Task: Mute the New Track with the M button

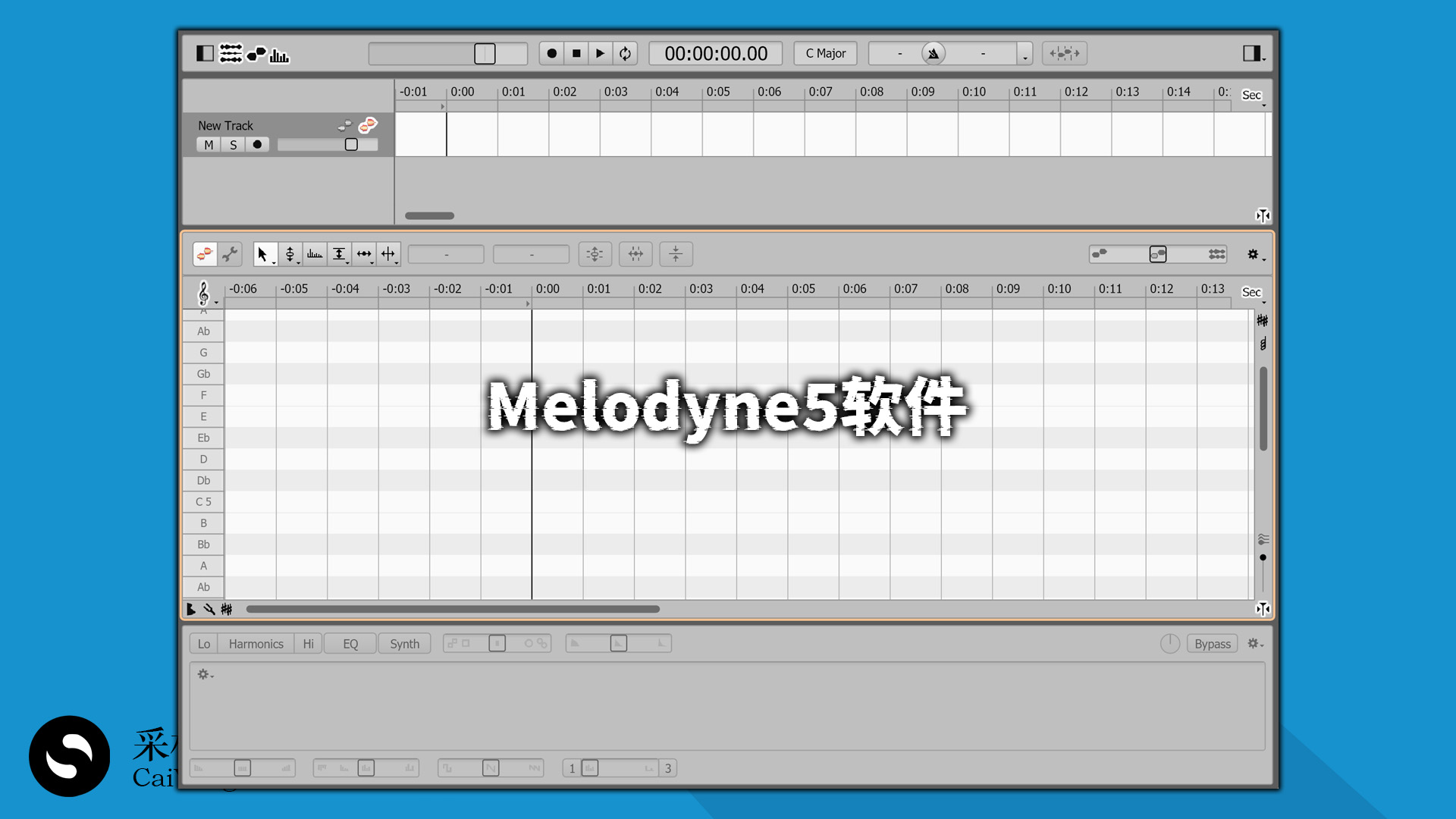Action: click(x=208, y=144)
